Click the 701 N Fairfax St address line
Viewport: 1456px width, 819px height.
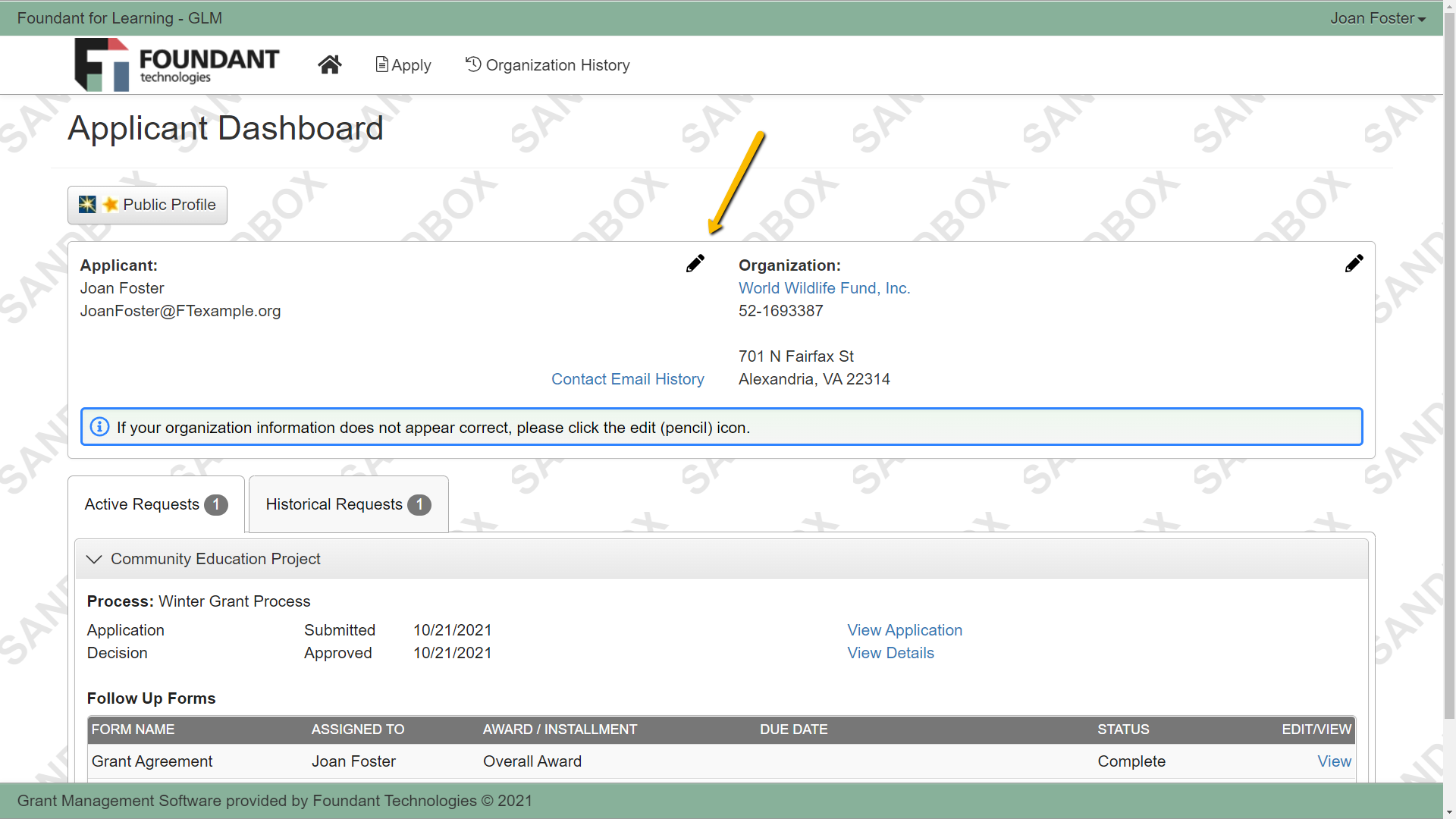click(795, 356)
